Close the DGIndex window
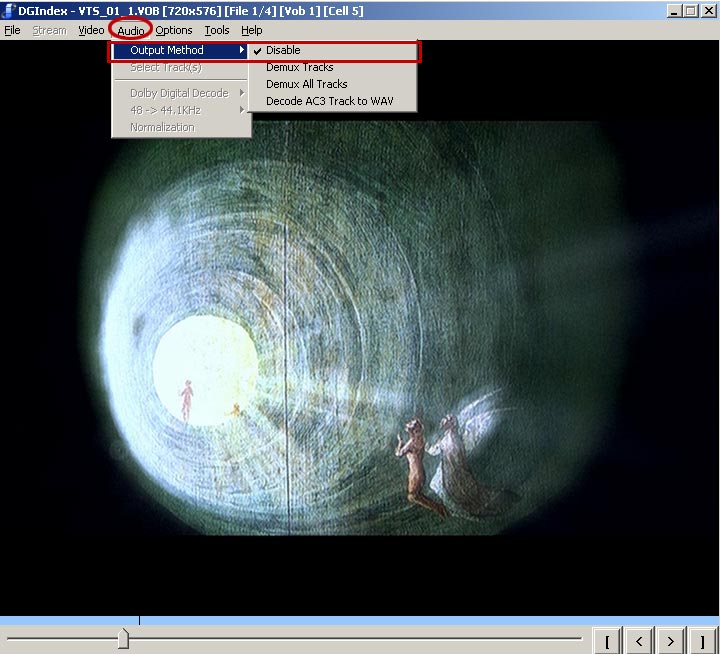Screen dimensions: 720x654 coord(709,11)
